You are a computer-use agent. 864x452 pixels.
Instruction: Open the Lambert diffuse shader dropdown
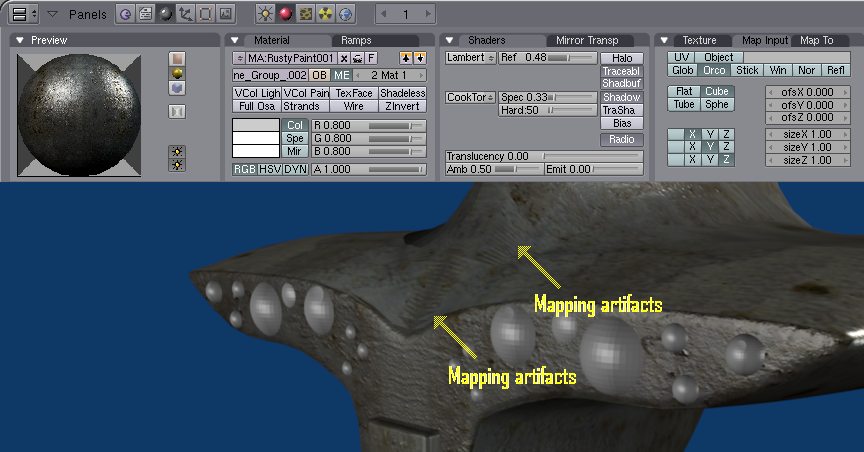[x=470, y=58]
